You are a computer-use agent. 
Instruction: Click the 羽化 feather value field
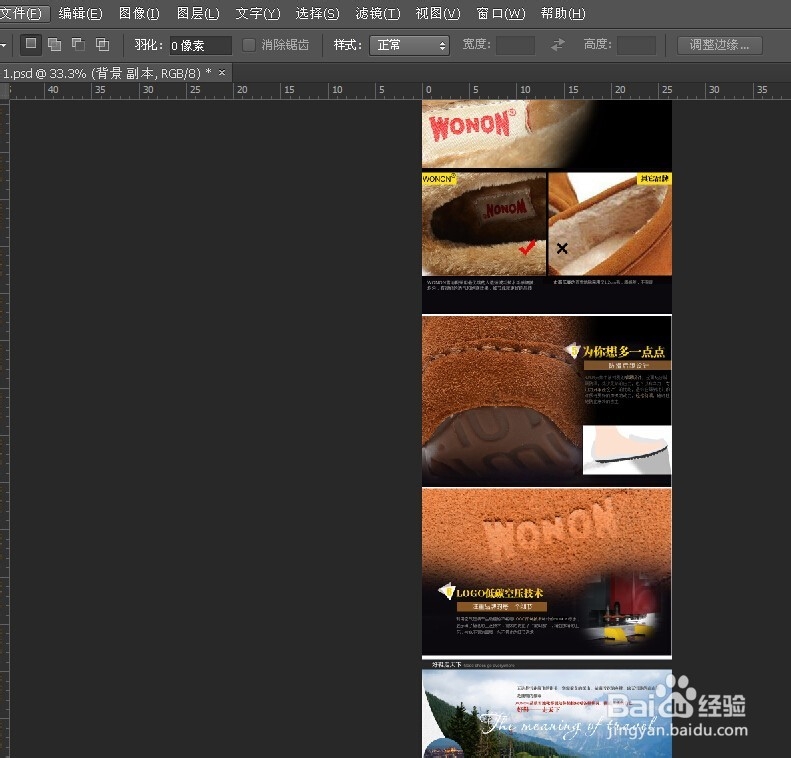coord(200,45)
